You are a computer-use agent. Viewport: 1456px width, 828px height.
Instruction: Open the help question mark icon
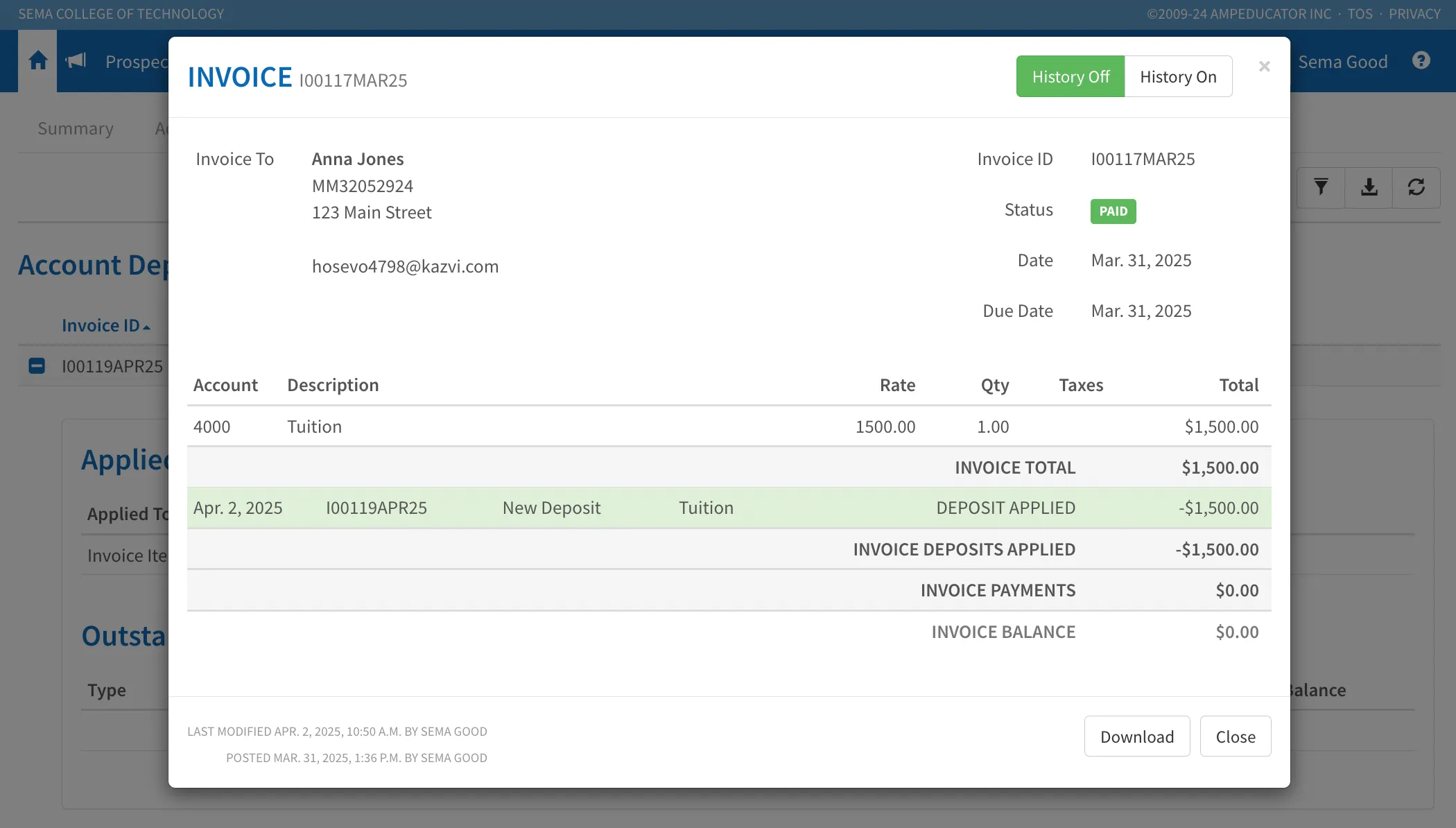(x=1421, y=61)
